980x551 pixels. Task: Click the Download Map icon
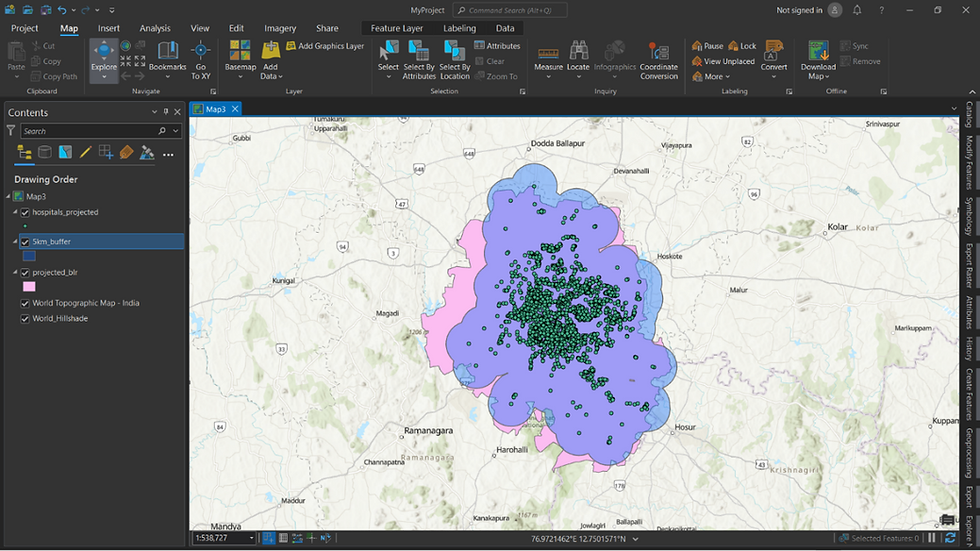point(818,51)
